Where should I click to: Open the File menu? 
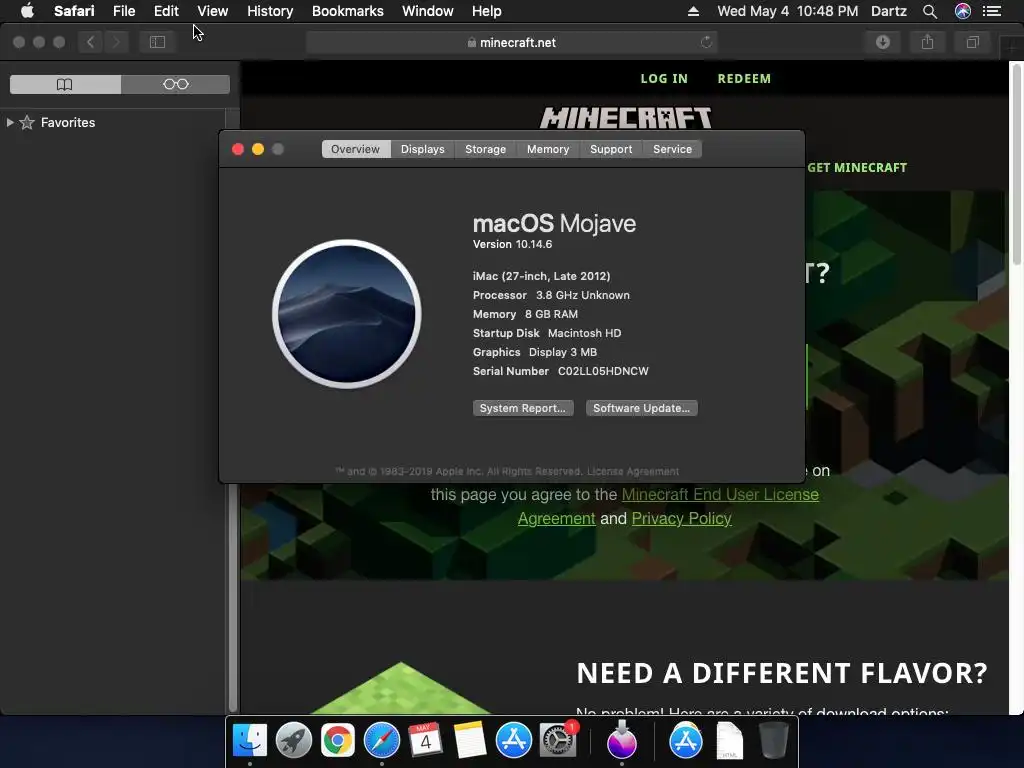coord(123,11)
